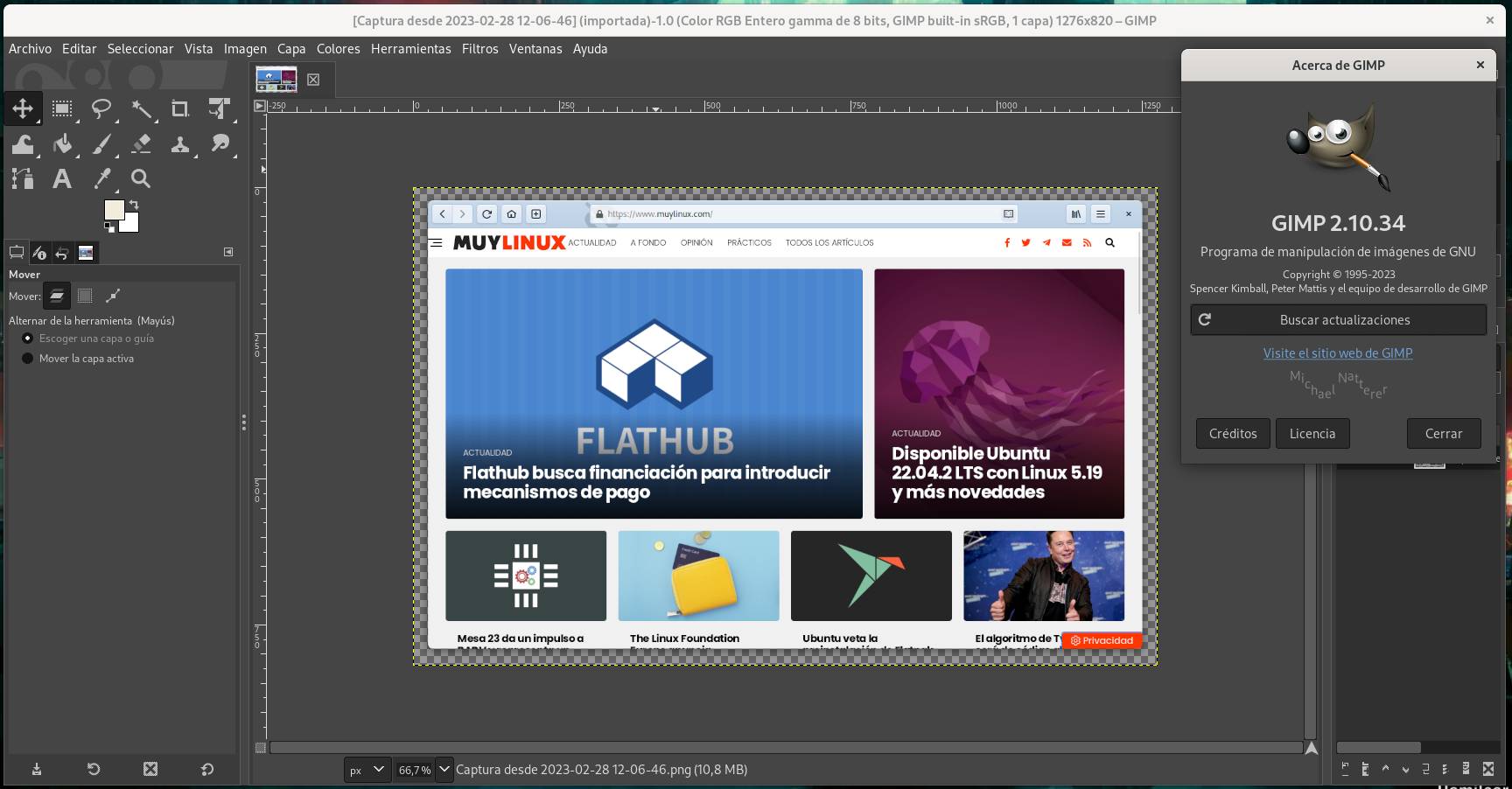This screenshot has height=789, width=1512.
Task: Switch to the Device Status tab
Action: tap(39, 253)
